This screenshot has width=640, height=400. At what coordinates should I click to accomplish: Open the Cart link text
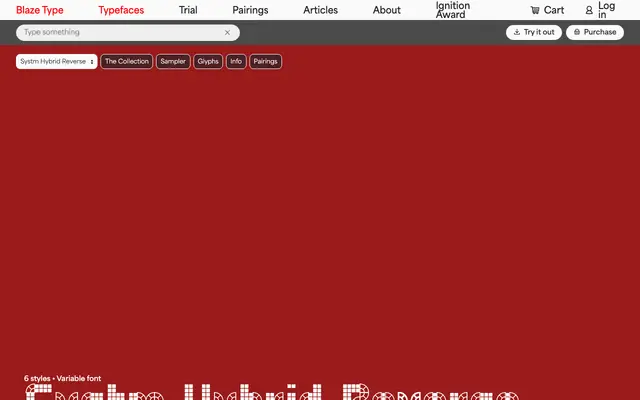pos(554,10)
